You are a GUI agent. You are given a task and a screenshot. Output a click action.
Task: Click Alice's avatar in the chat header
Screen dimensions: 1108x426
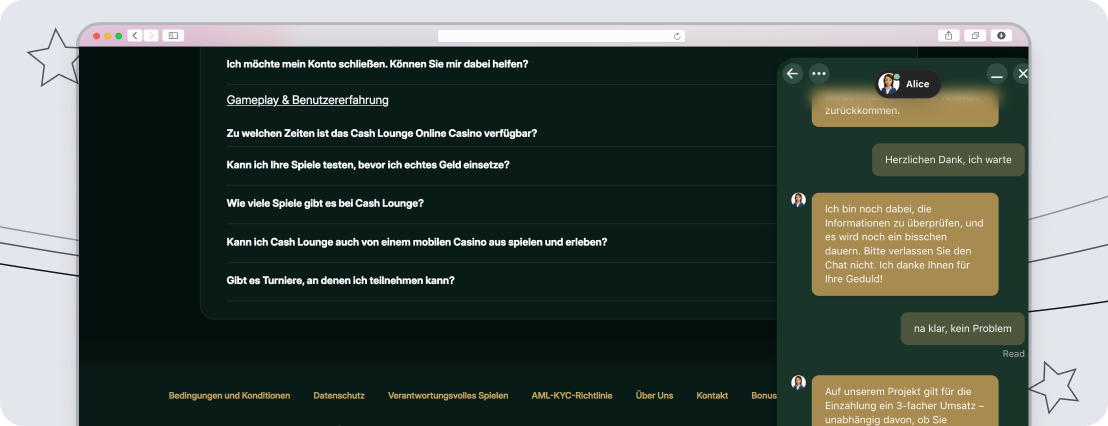[x=888, y=84]
